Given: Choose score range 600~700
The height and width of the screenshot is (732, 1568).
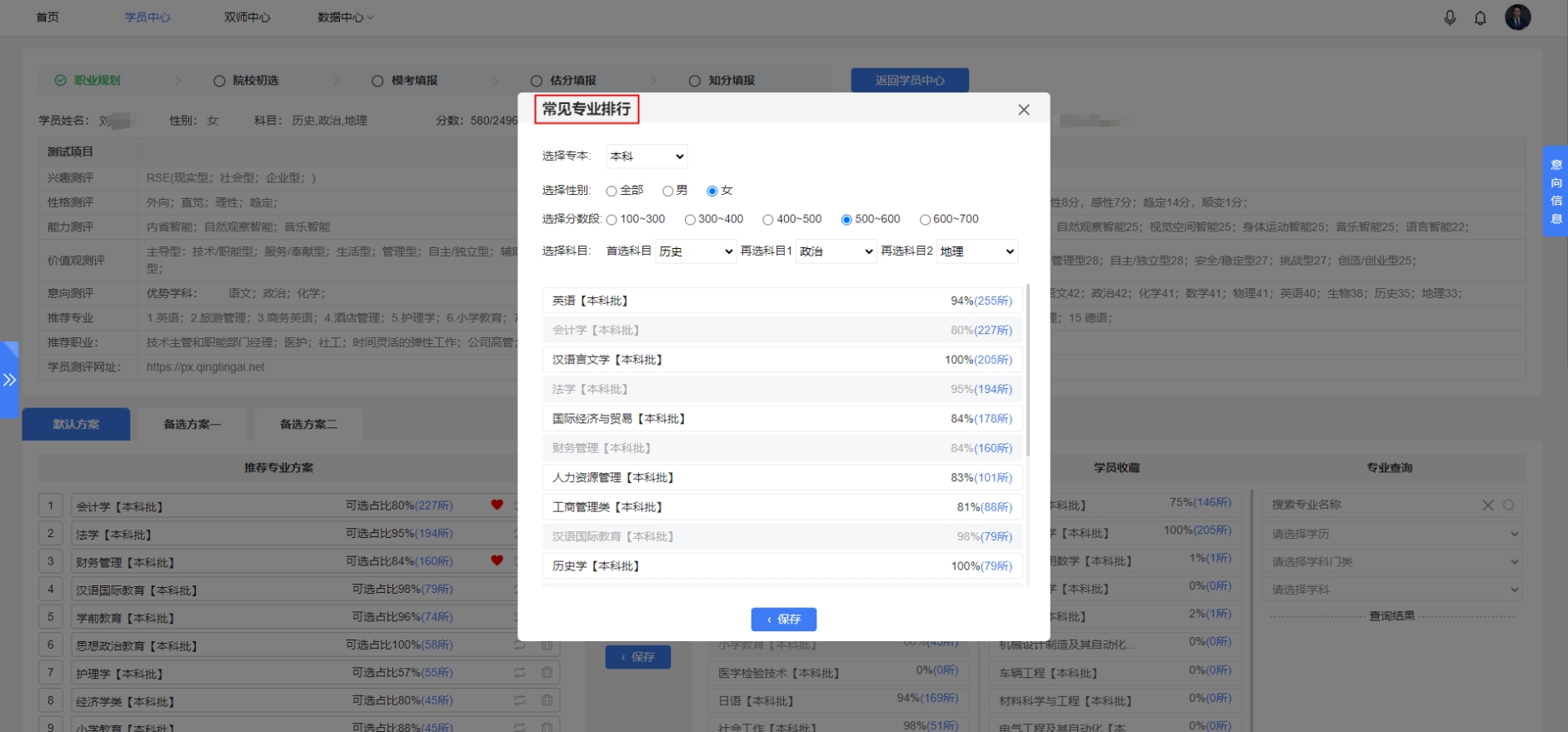Looking at the screenshot, I should [925, 220].
